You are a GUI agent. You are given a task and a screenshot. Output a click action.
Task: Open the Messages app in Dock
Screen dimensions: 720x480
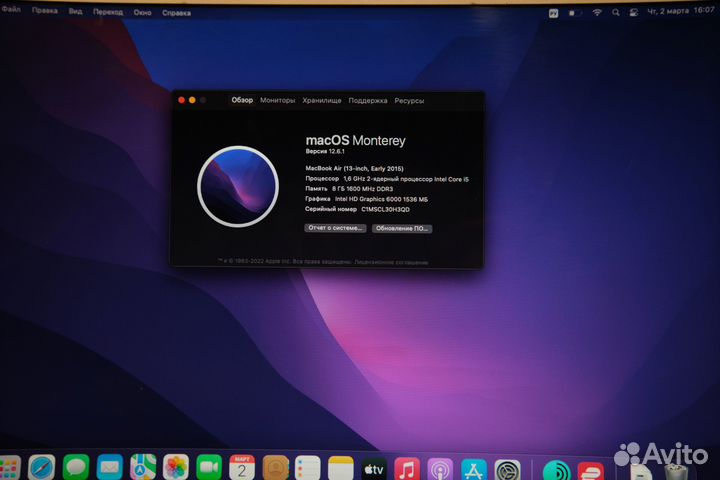[76, 468]
